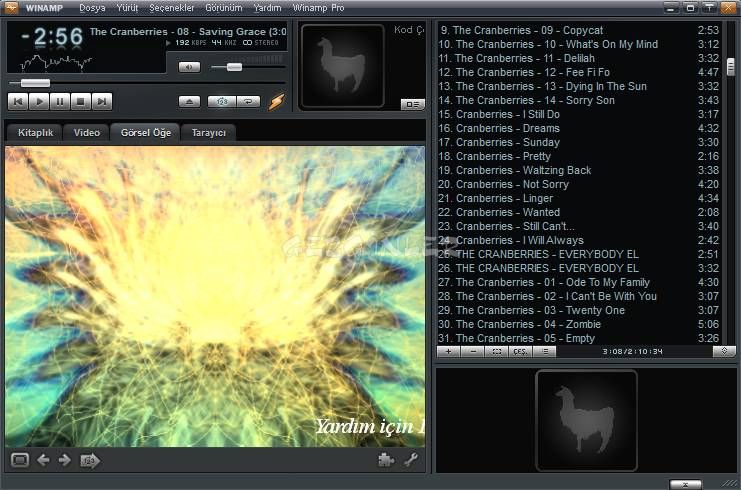
Task: Open visualization plugin puzzle icon
Action: point(387,460)
